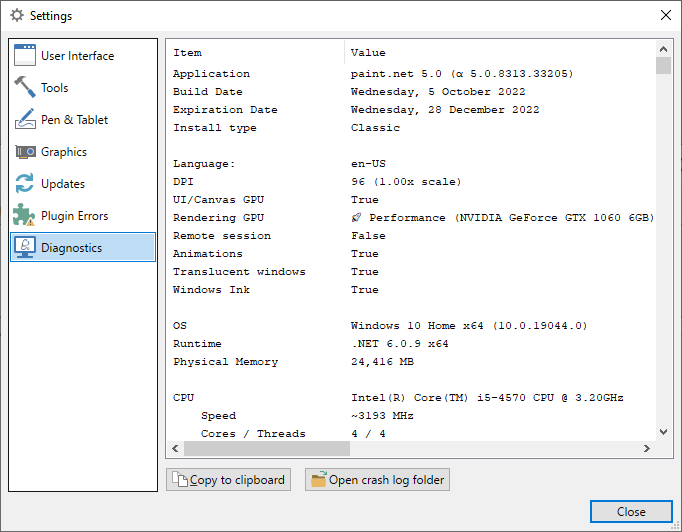Click the 'Animations' label
This screenshot has height=532, width=682.
pos(208,254)
